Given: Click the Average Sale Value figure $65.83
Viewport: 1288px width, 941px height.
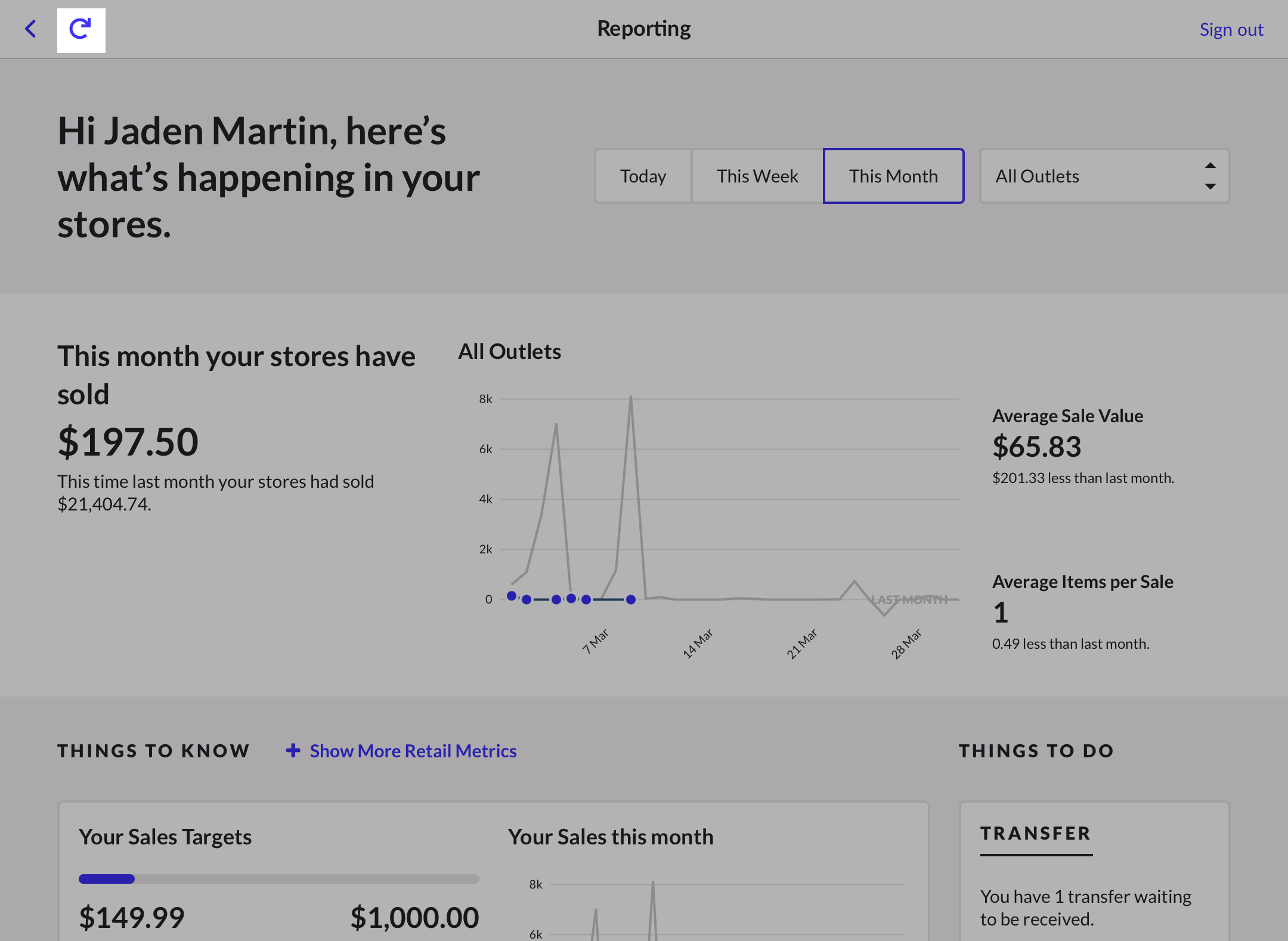Looking at the screenshot, I should click(x=1036, y=447).
